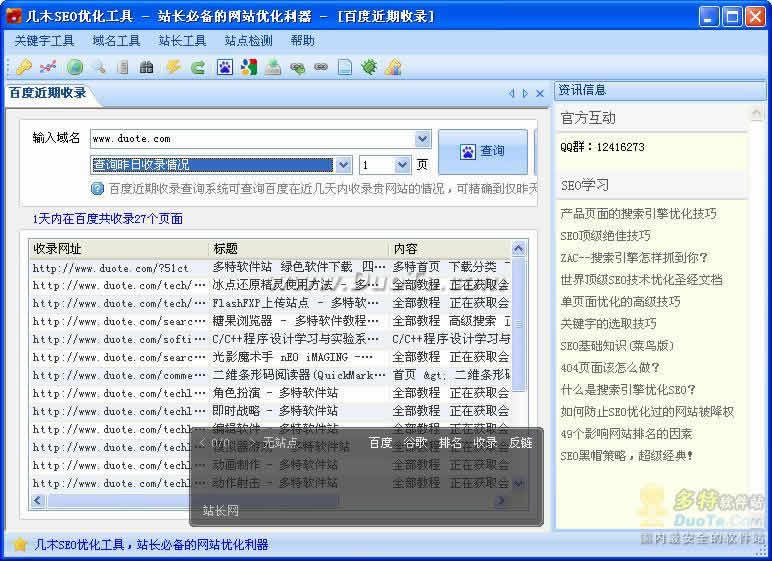Select the 百度近期收录 tab
This screenshot has height=561, width=772.
(x=48, y=93)
